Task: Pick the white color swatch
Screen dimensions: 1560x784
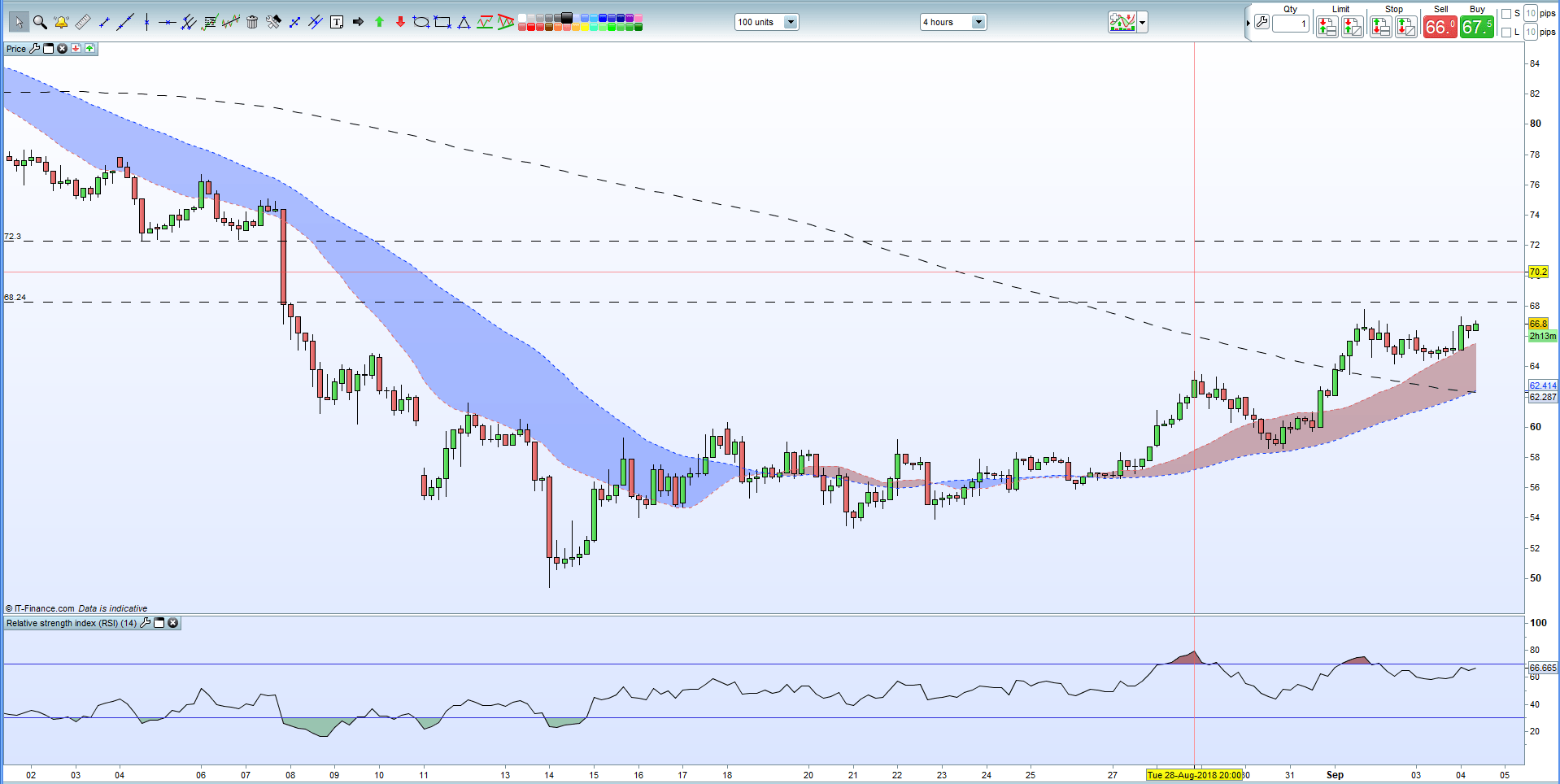Action: coord(522,18)
